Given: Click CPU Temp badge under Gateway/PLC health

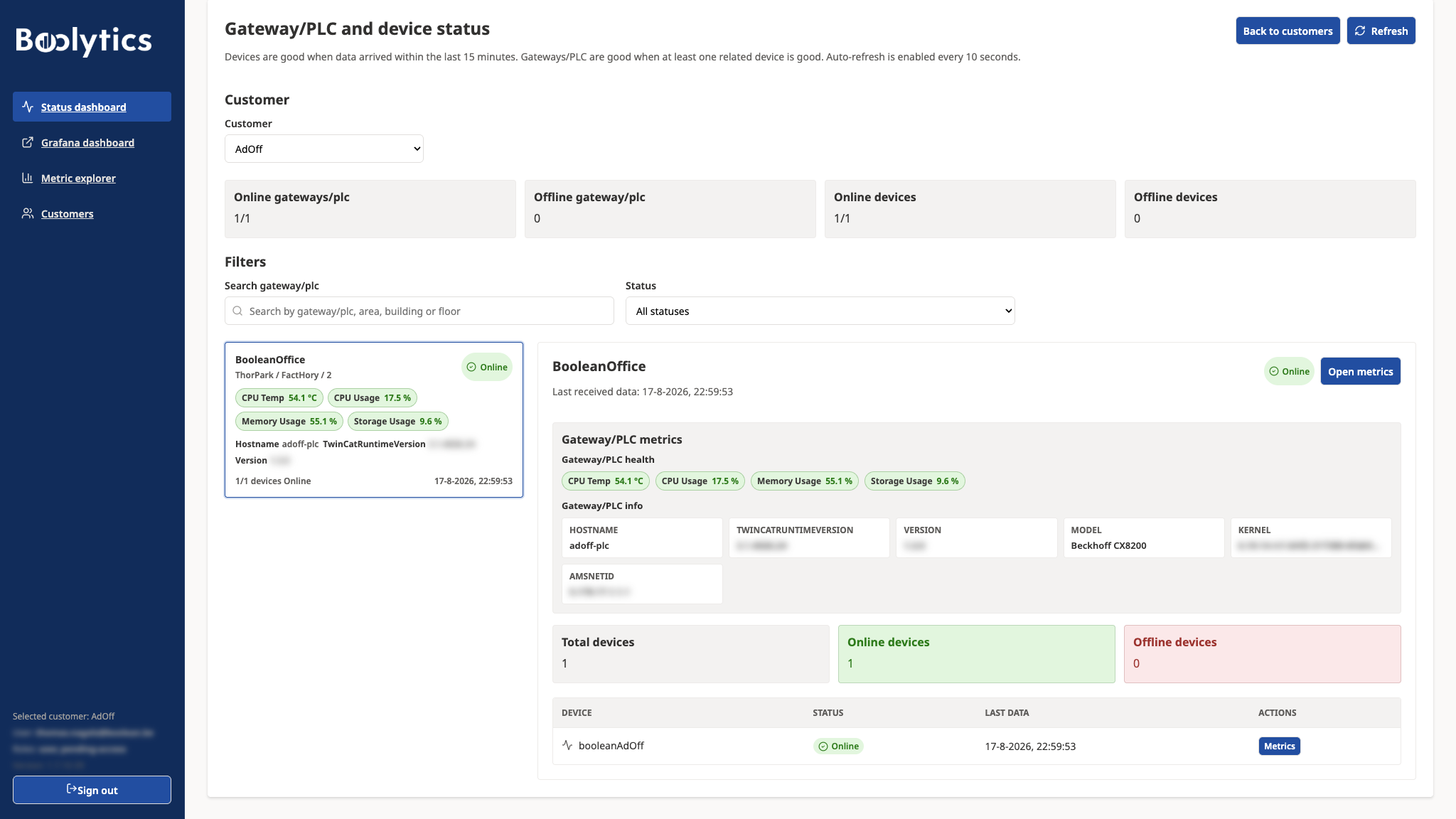Looking at the screenshot, I should pyautogui.click(x=605, y=481).
